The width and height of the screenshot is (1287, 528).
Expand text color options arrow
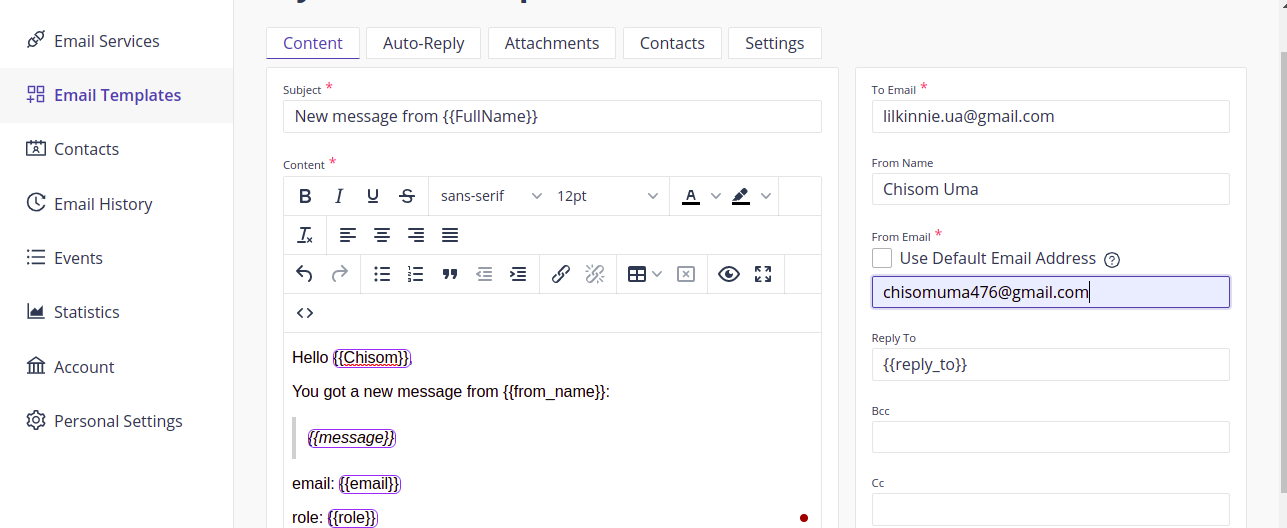pos(715,196)
